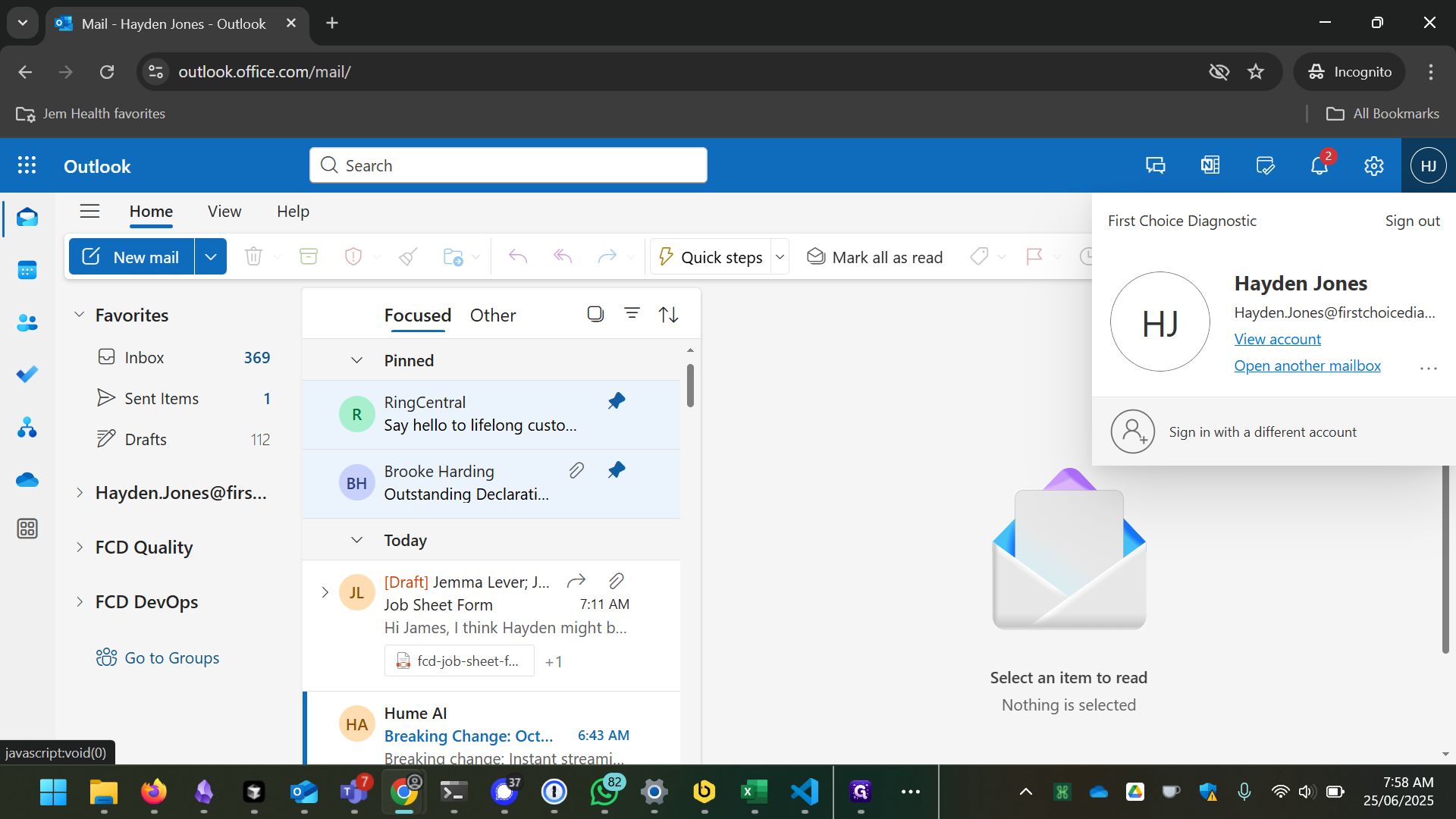Click the Delete trash icon in ribbon

click(x=253, y=257)
